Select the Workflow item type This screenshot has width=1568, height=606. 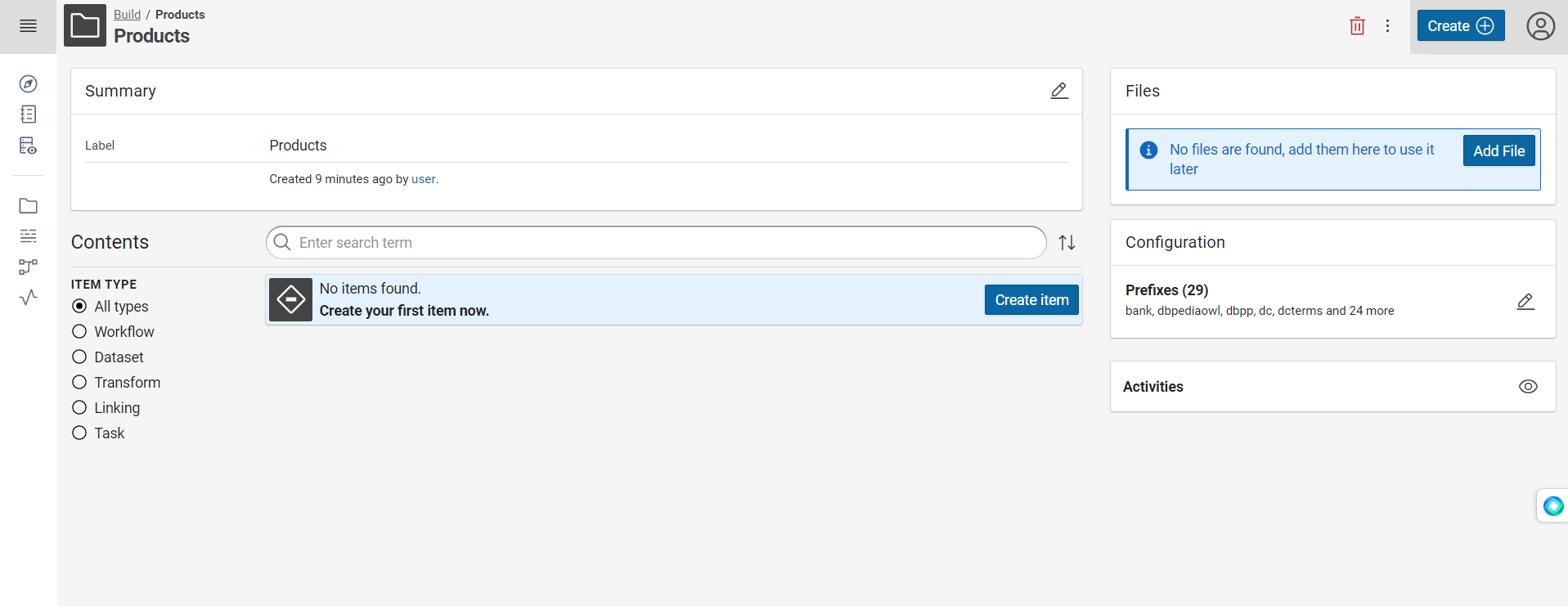pyautogui.click(x=79, y=332)
